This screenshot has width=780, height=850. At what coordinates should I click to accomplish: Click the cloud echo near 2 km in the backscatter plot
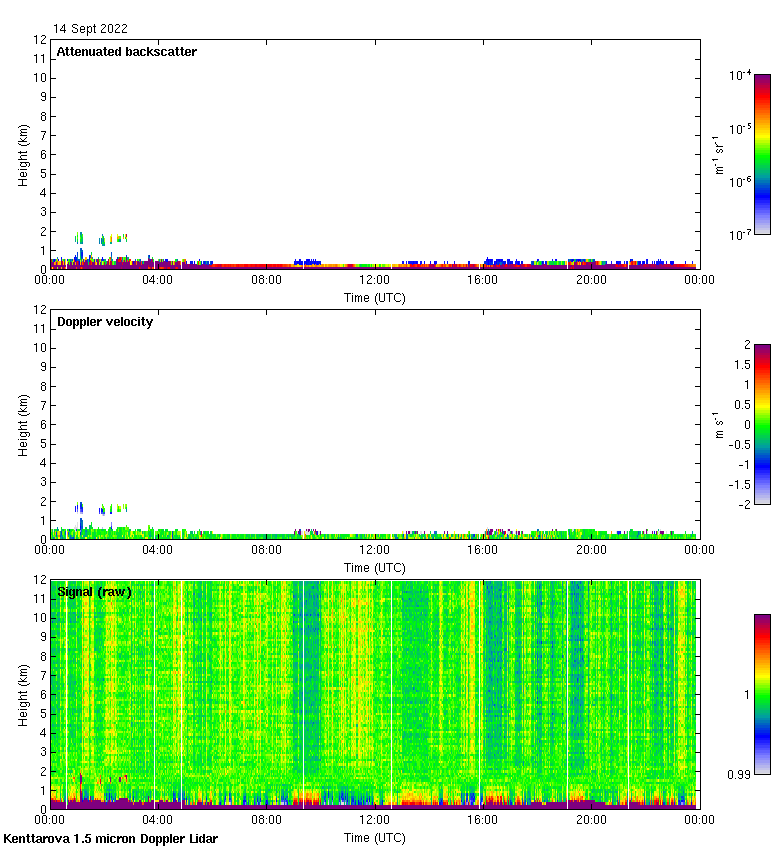click(x=80, y=238)
